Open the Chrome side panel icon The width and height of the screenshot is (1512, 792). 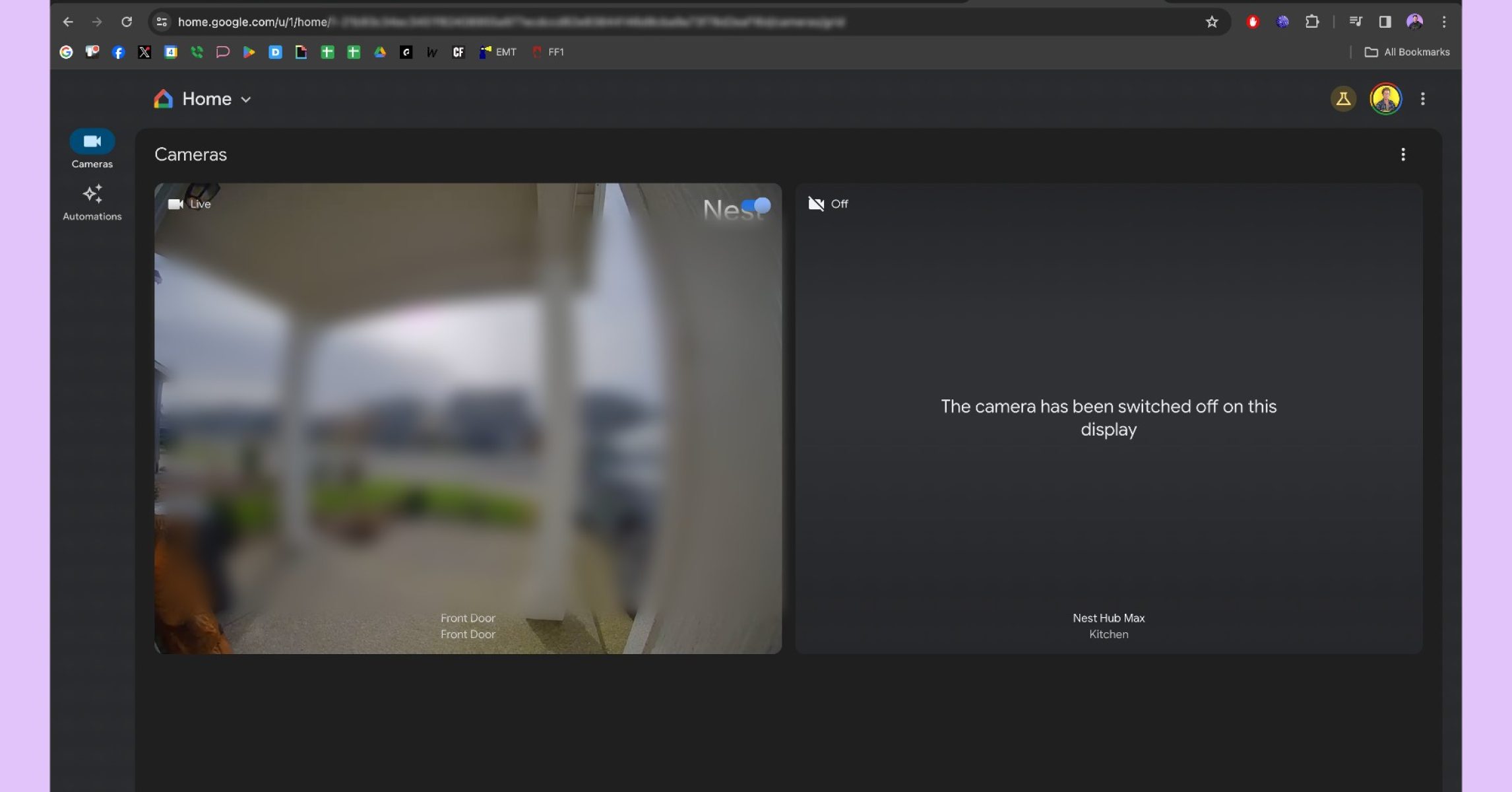[1385, 22]
